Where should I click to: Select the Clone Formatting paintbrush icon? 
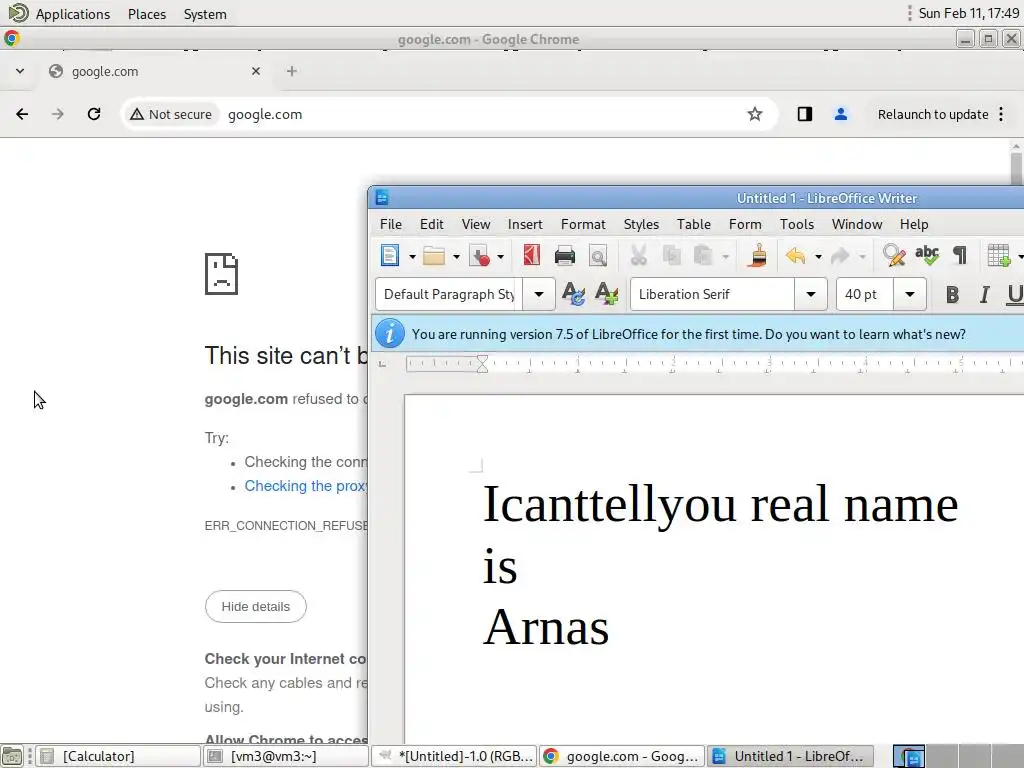[x=758, y=255]
